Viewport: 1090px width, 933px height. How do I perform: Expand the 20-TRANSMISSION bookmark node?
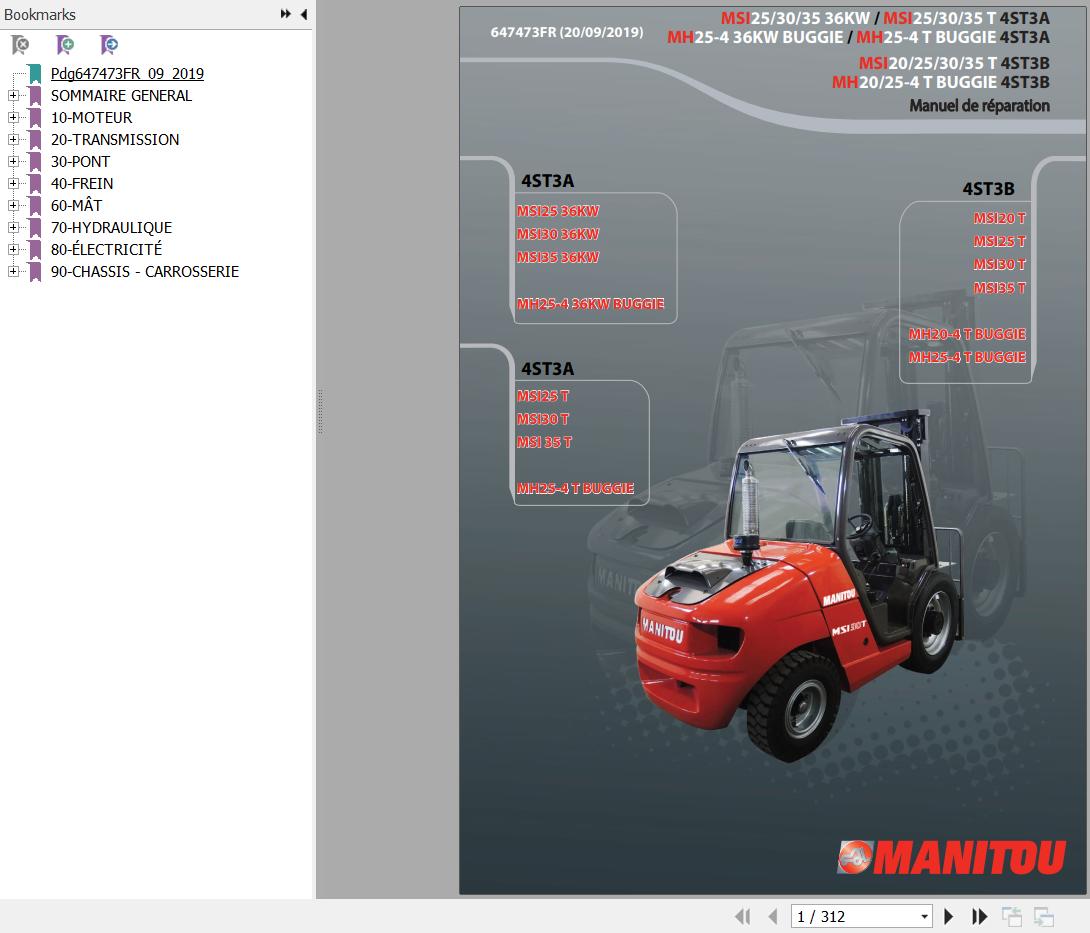[13, 139]
